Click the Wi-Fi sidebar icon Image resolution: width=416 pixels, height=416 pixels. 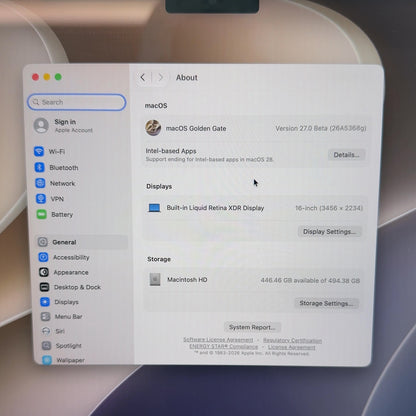pyautogui.click(x=39, y=151)
